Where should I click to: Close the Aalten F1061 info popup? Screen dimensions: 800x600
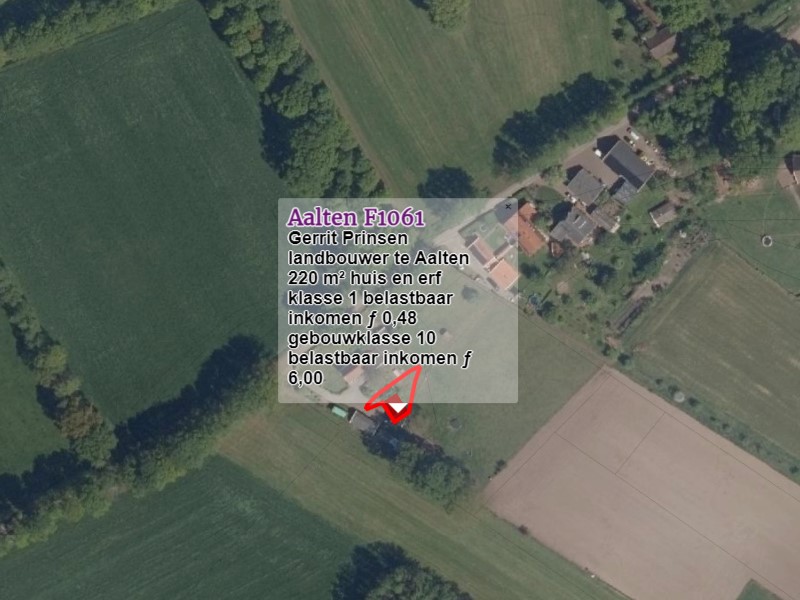click(508, 207)
